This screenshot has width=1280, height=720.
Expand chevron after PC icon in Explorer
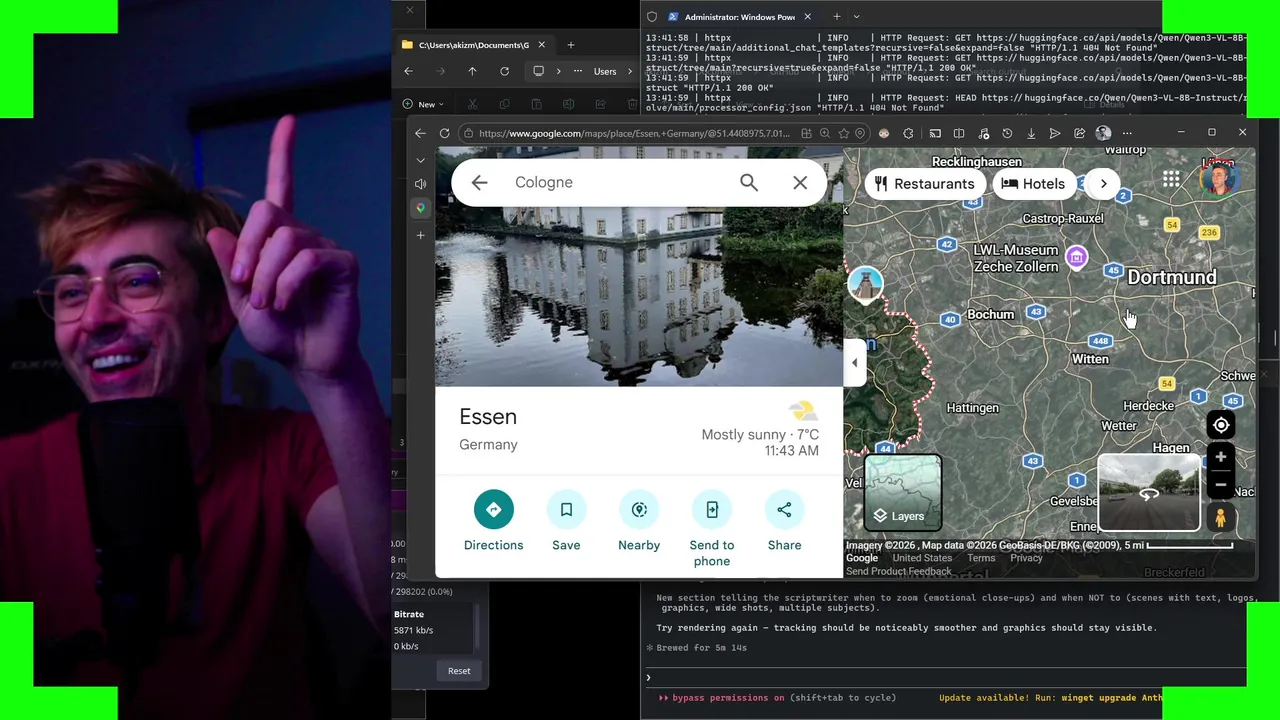[558, 71]
